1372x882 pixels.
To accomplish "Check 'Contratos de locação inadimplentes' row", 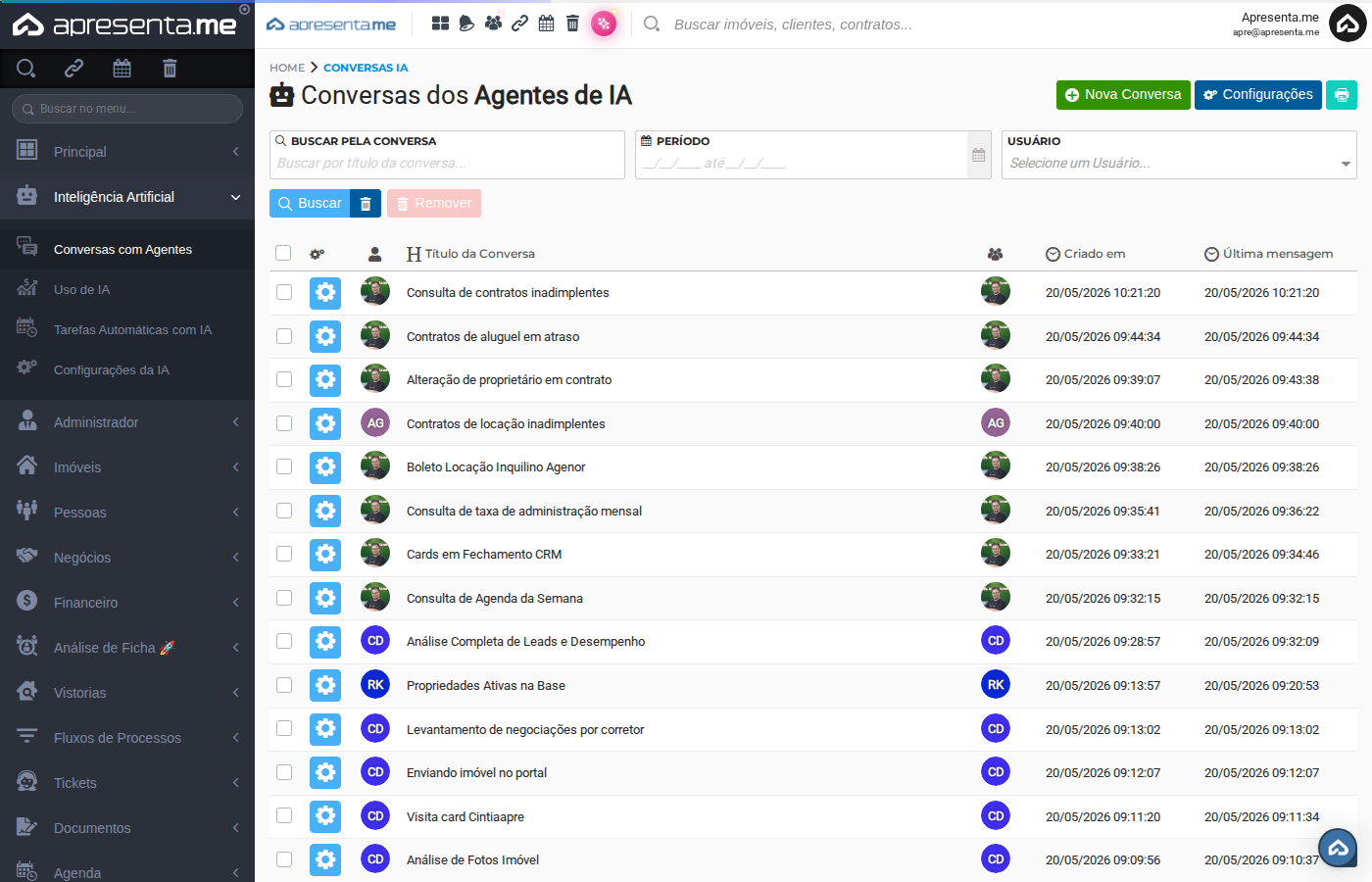I will (284, 423).
